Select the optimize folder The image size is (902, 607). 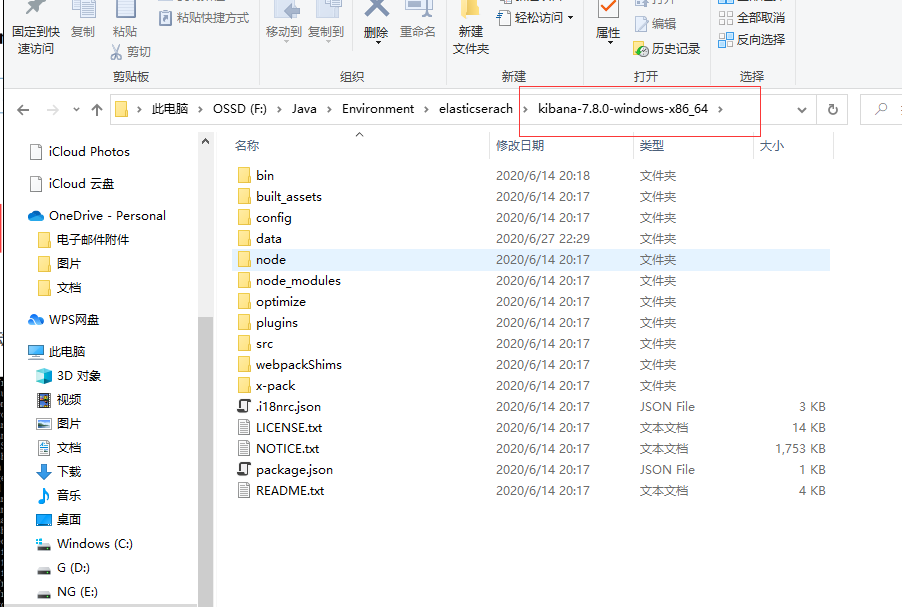point(530,301)
